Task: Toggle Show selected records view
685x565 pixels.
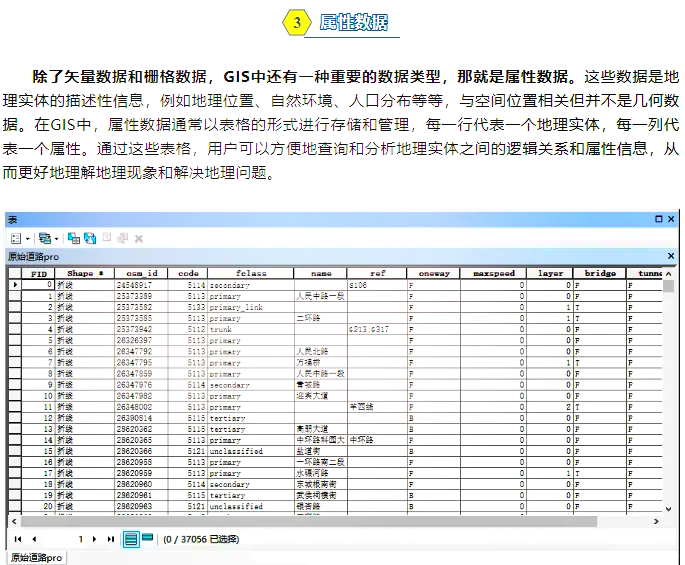Action: coord(148,537)
